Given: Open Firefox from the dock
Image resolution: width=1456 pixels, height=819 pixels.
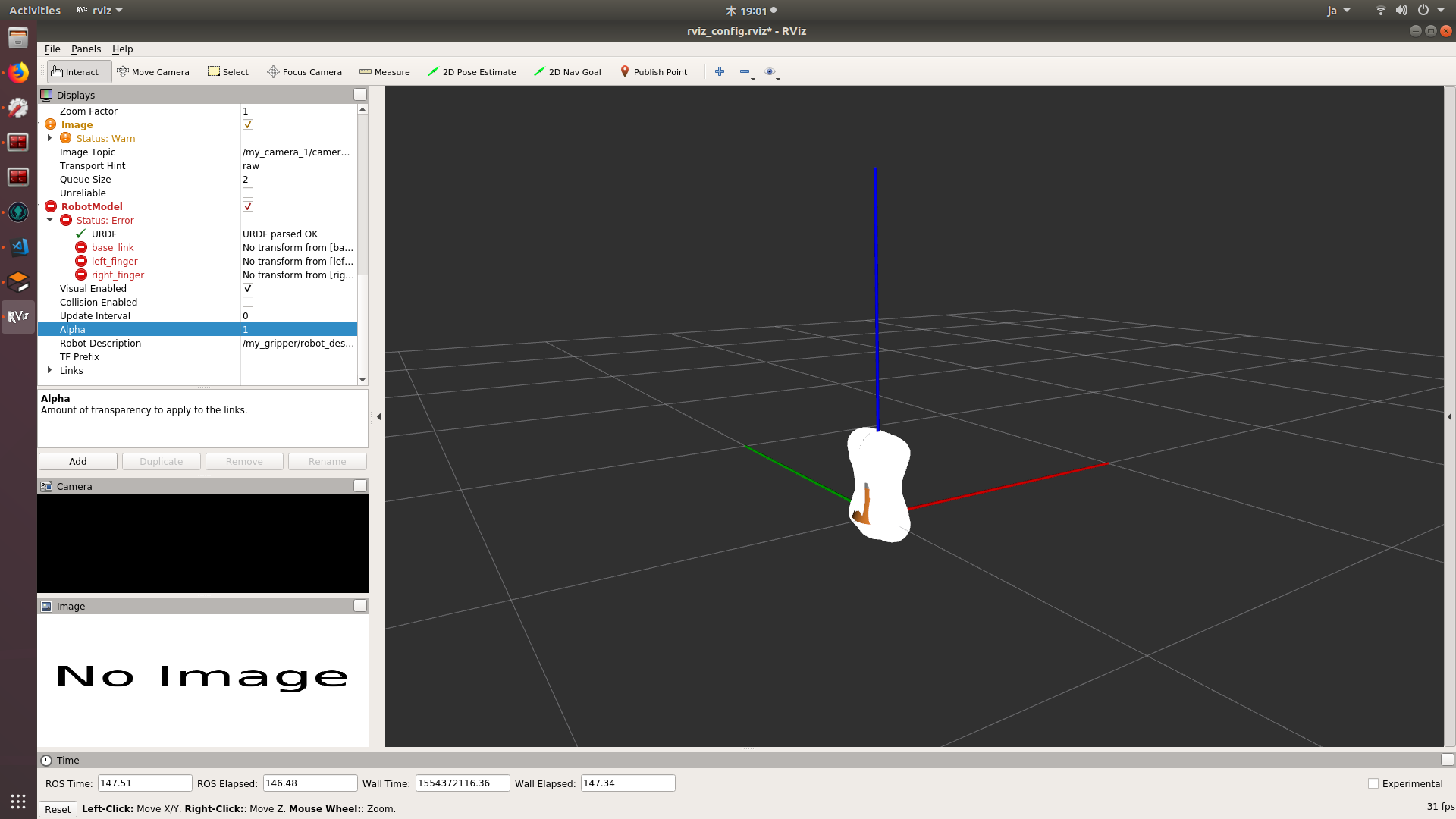Looking at the screenshot, I should [x=18, y=73].
